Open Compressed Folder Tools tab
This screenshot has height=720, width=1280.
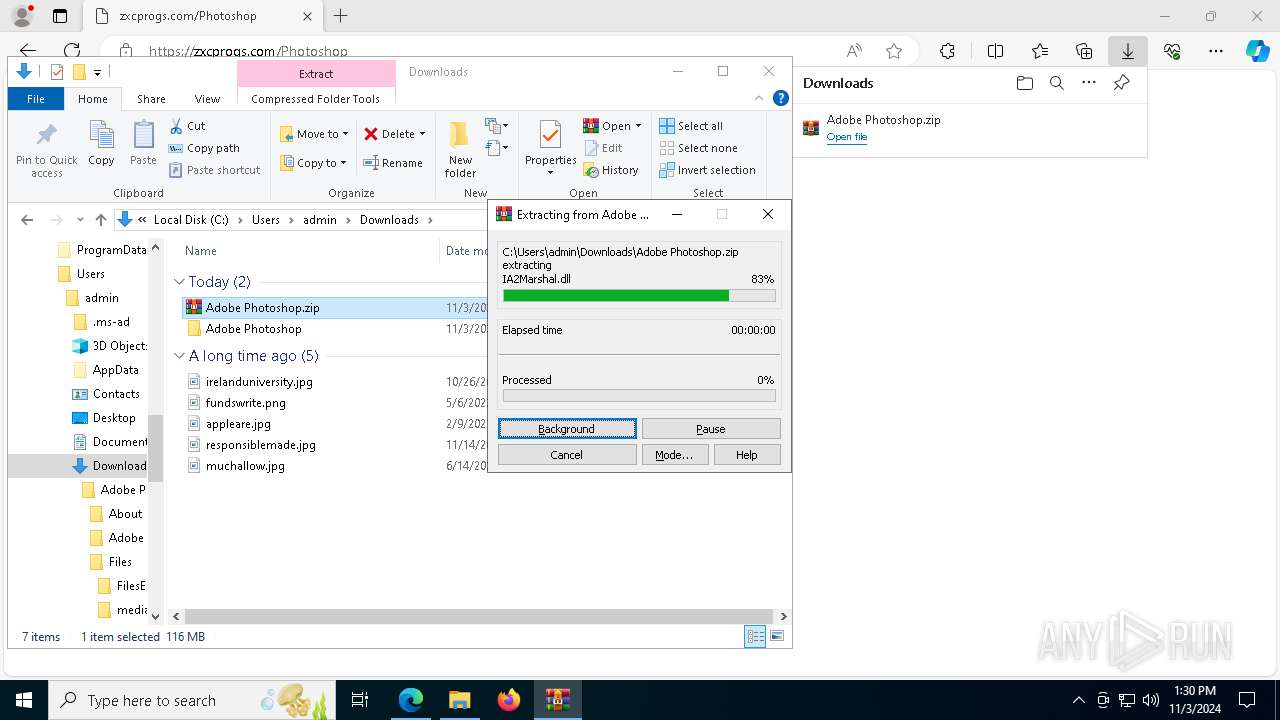pos(316,99)
